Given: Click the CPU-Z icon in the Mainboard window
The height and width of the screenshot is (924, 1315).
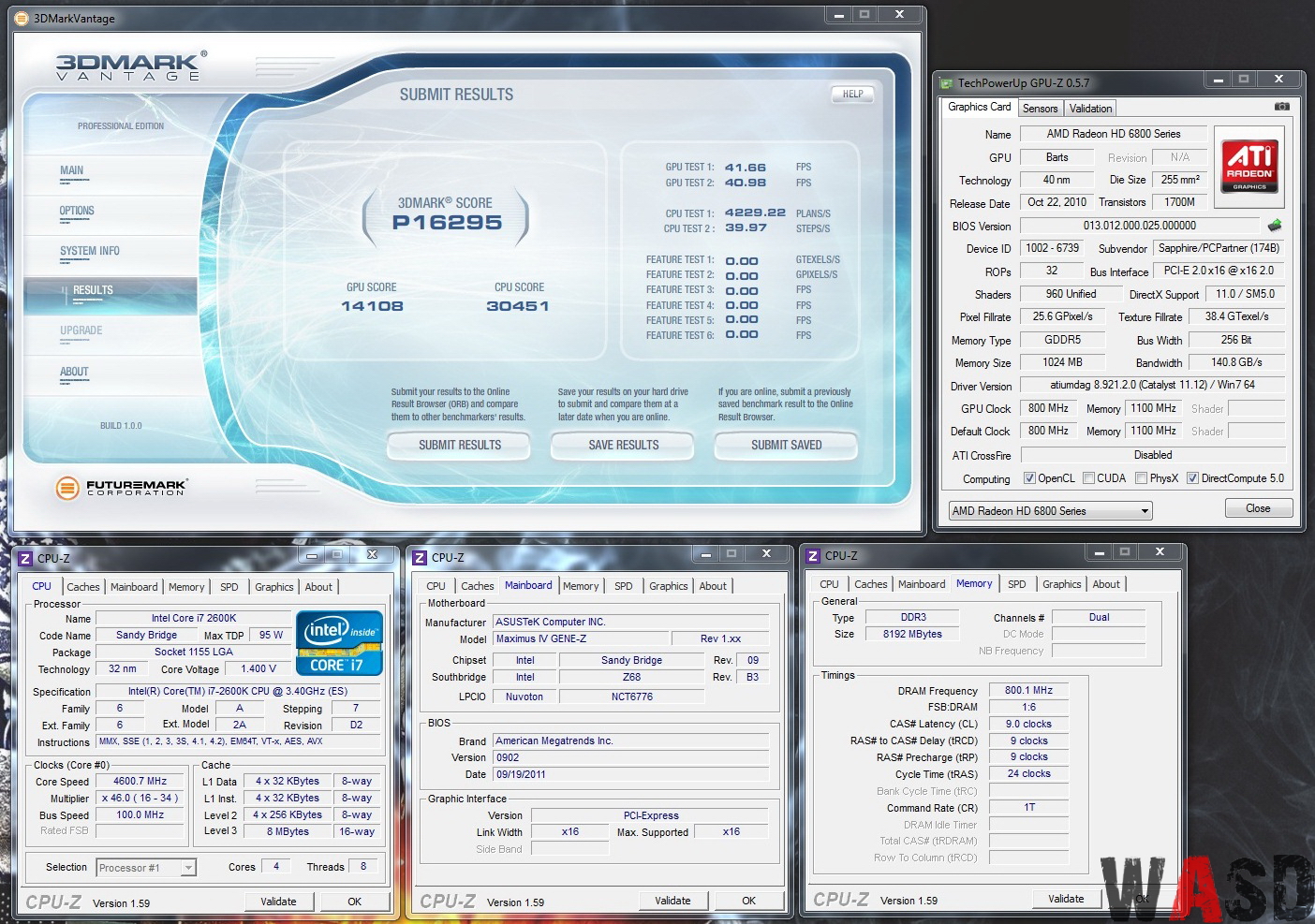Looking at the screenshot, I should pyautogui.click(x=420, y=557).
